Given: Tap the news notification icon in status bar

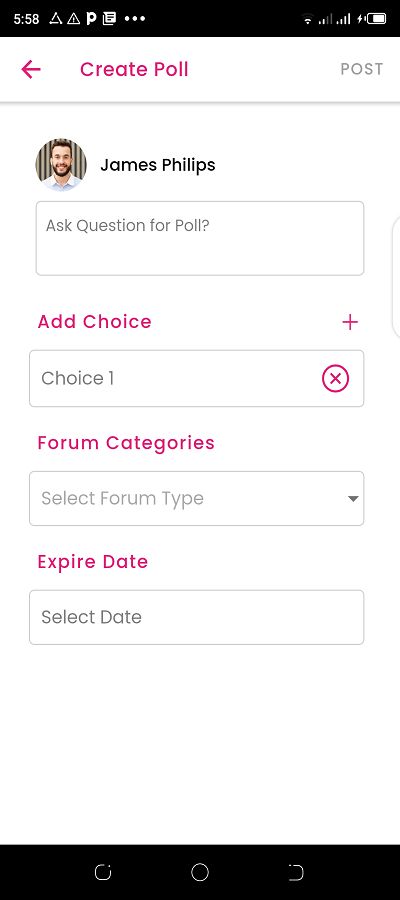Looking at the screenshot, I should (x=109, y=18).
